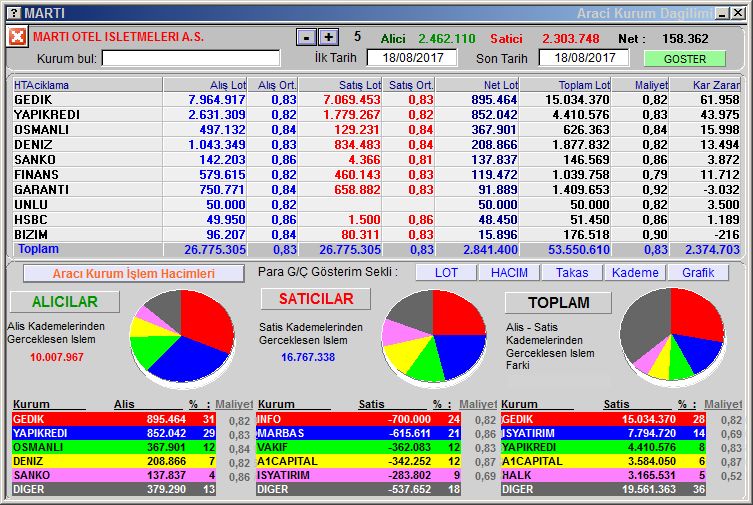The width and height of the screenshot is (753, 505).
Task: Edit the İlk Tarih date field
Action: 412,58
